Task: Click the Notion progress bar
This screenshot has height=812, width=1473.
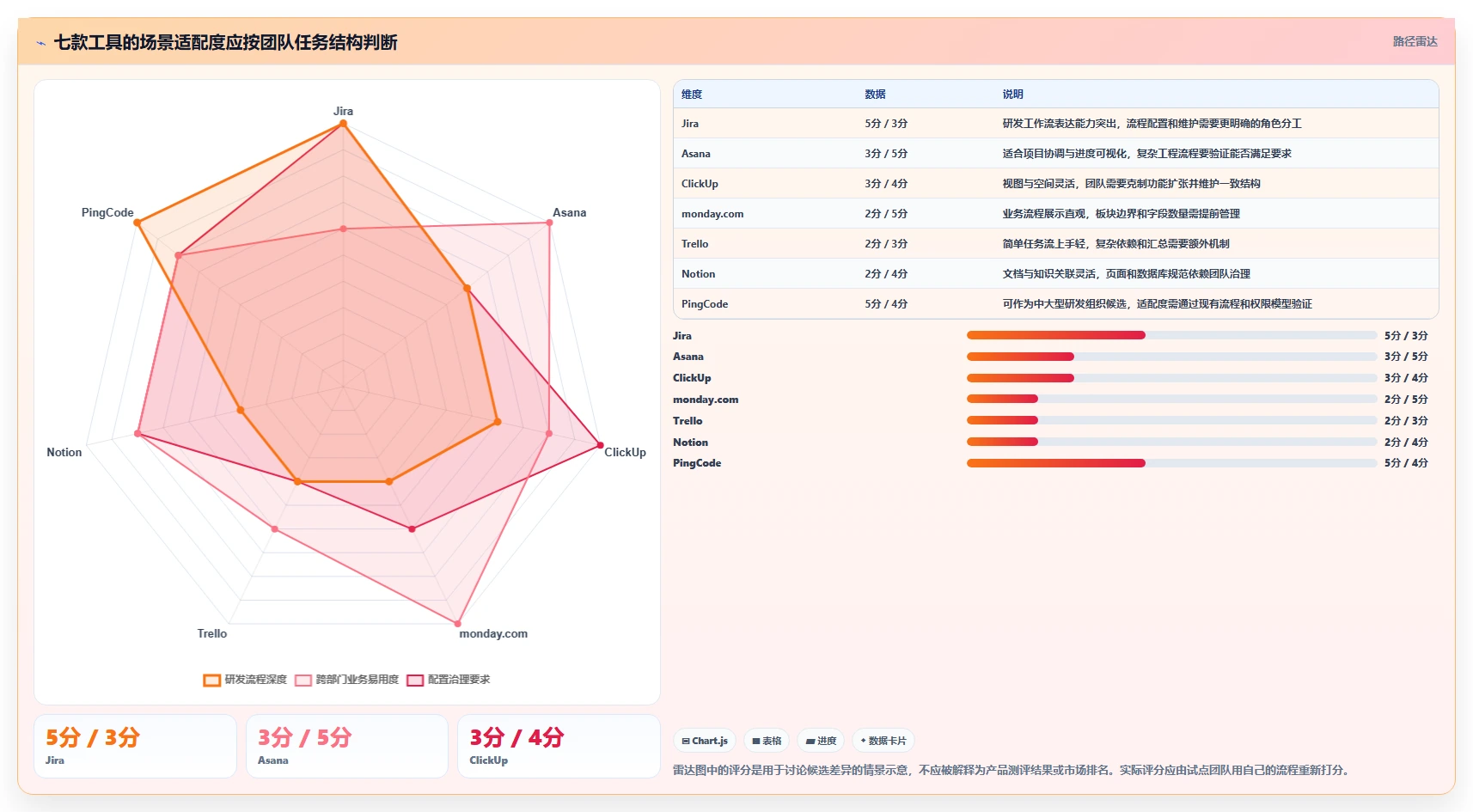Action: 1171,442
